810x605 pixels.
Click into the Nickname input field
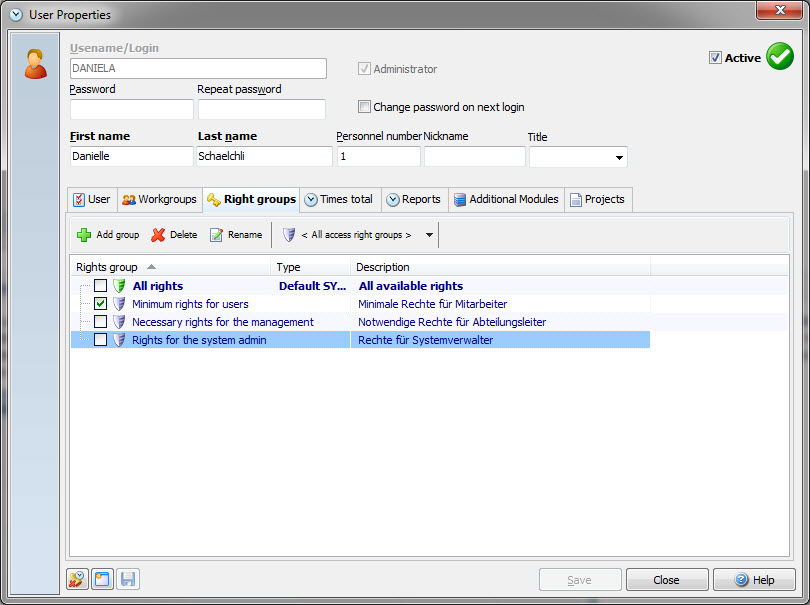click(x=474, y=157)
